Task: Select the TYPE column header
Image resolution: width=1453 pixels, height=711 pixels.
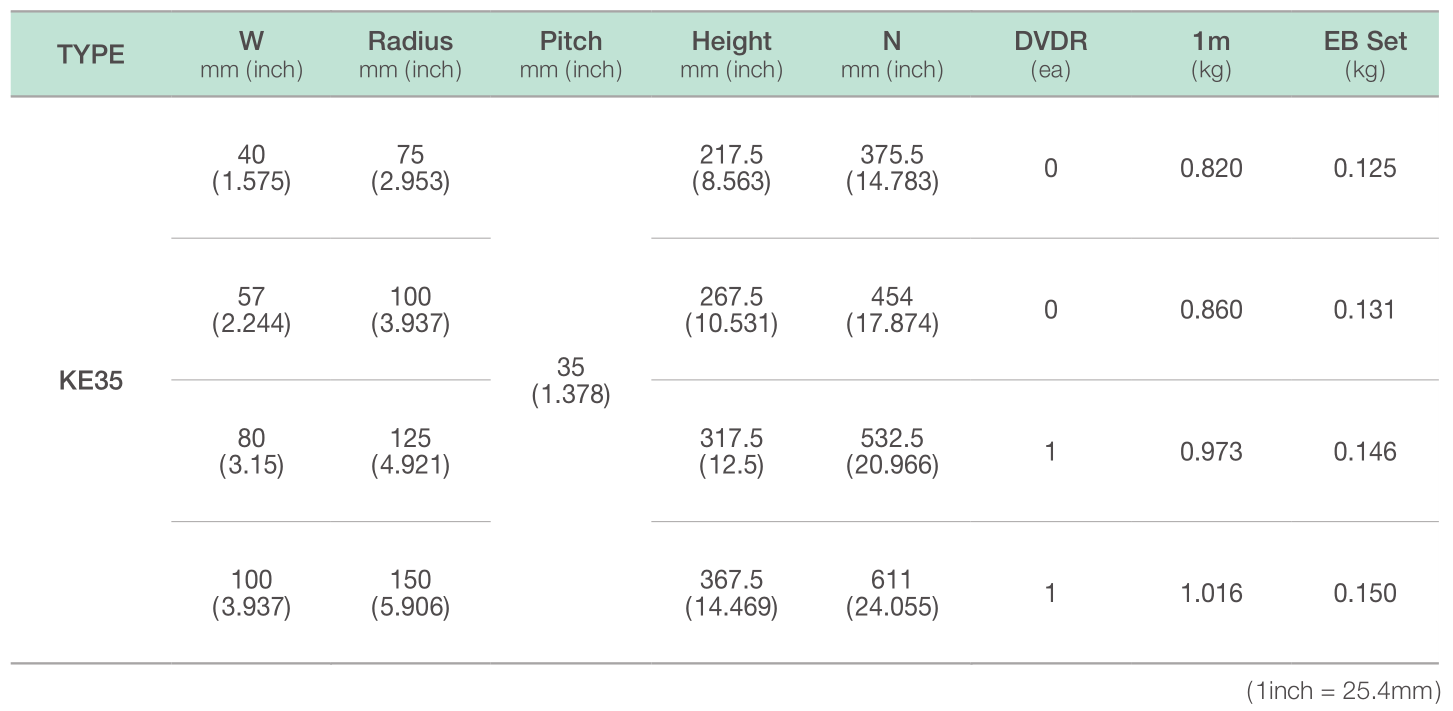Action: pyautogui.click(x=91, y=55)
